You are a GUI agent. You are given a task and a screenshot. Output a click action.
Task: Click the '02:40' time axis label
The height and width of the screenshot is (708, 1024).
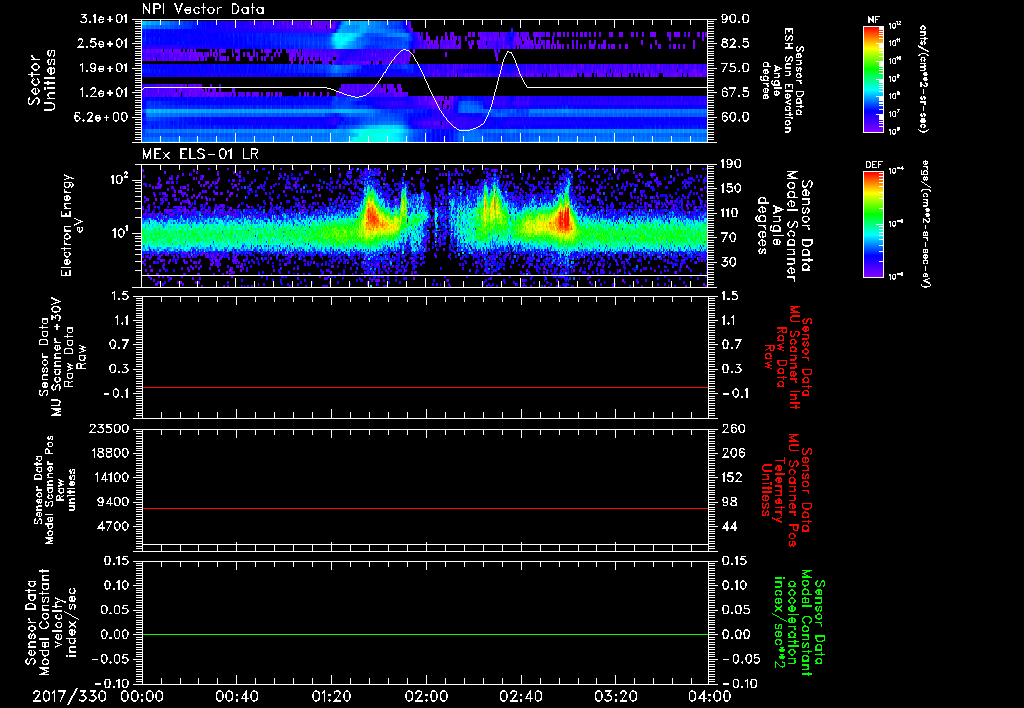coord(520,697)
